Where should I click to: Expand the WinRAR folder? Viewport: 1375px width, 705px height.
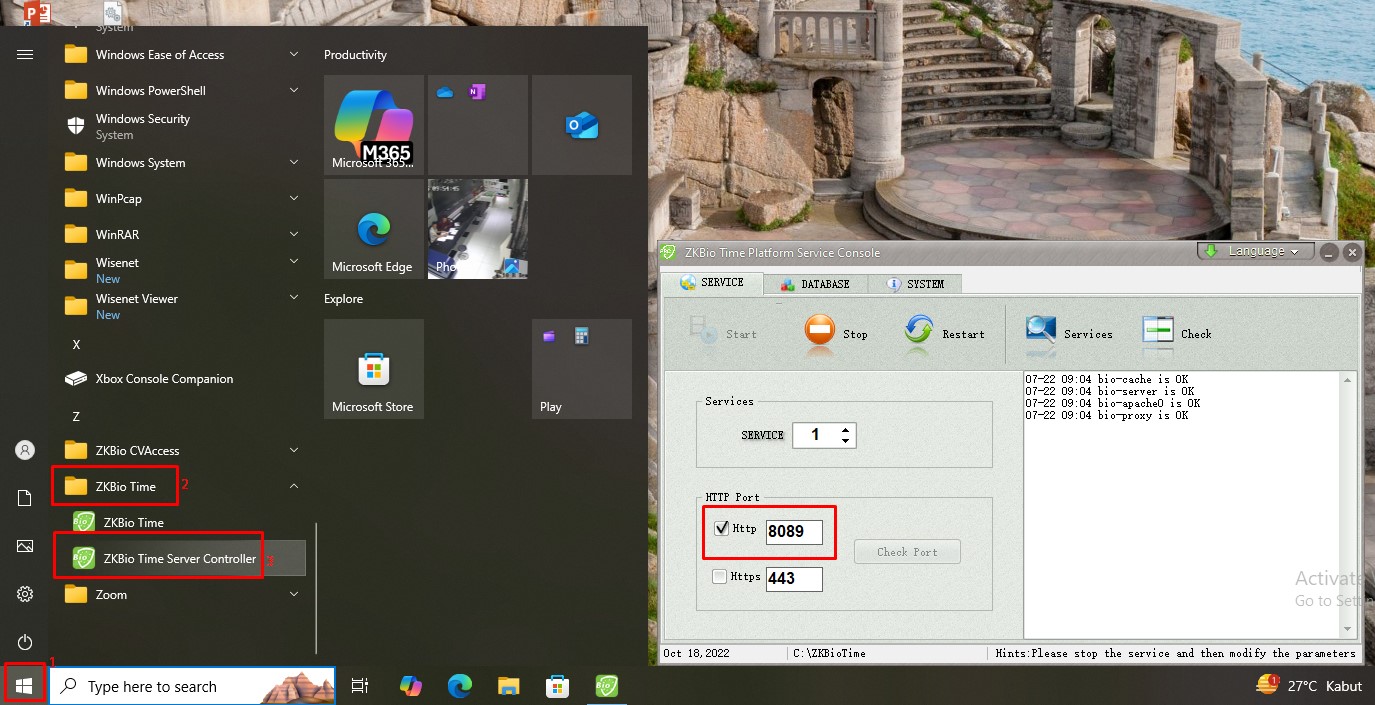coord(294,234)
